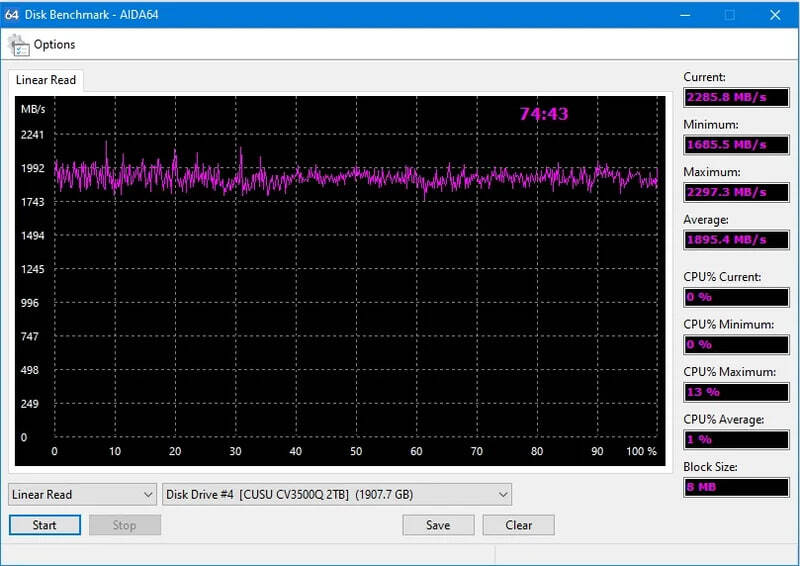Expand the Linear Read test type dropdown
Viewport: 800px width, 566px height.
(82, 494)
